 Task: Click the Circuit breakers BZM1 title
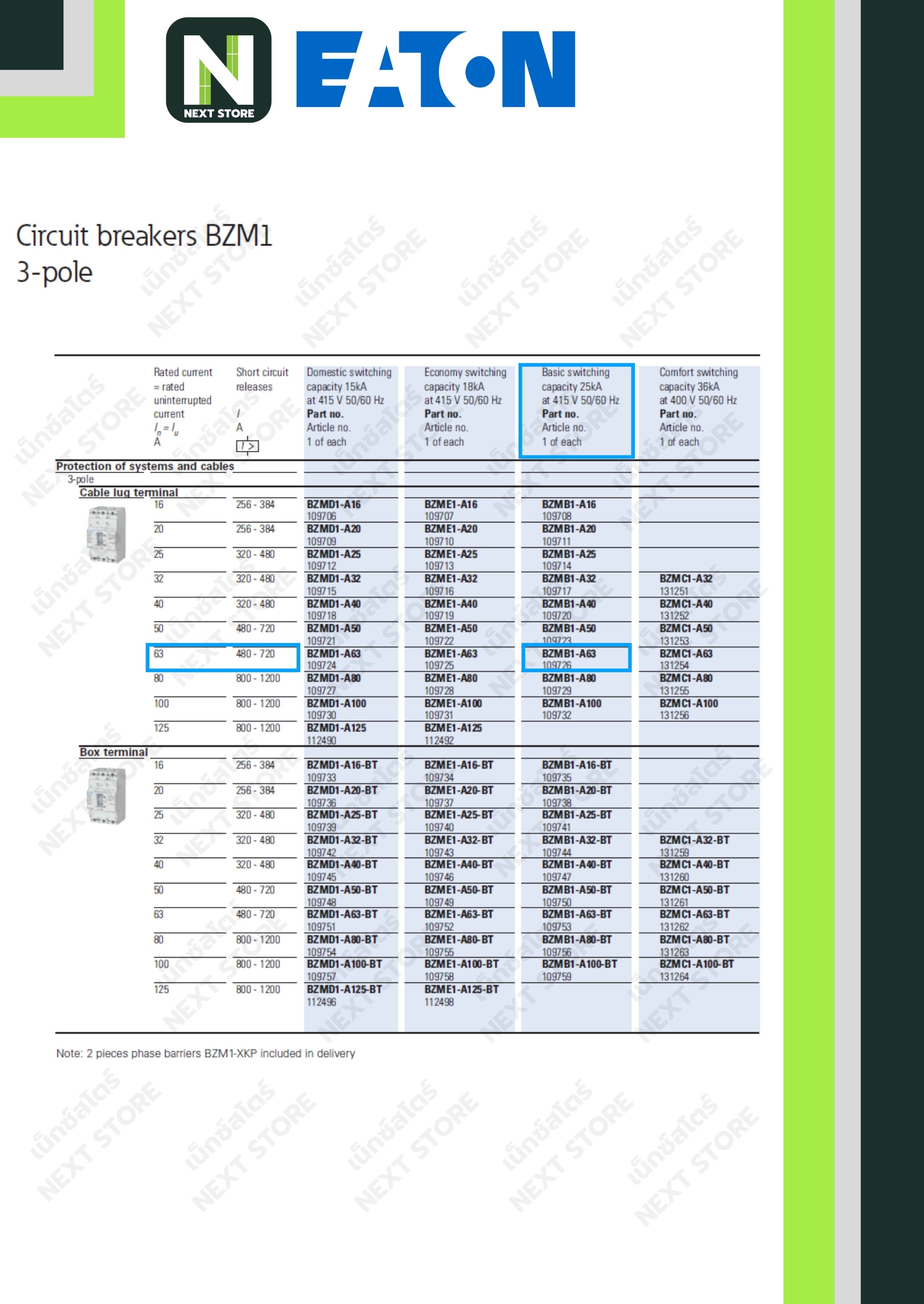[144, 235]
